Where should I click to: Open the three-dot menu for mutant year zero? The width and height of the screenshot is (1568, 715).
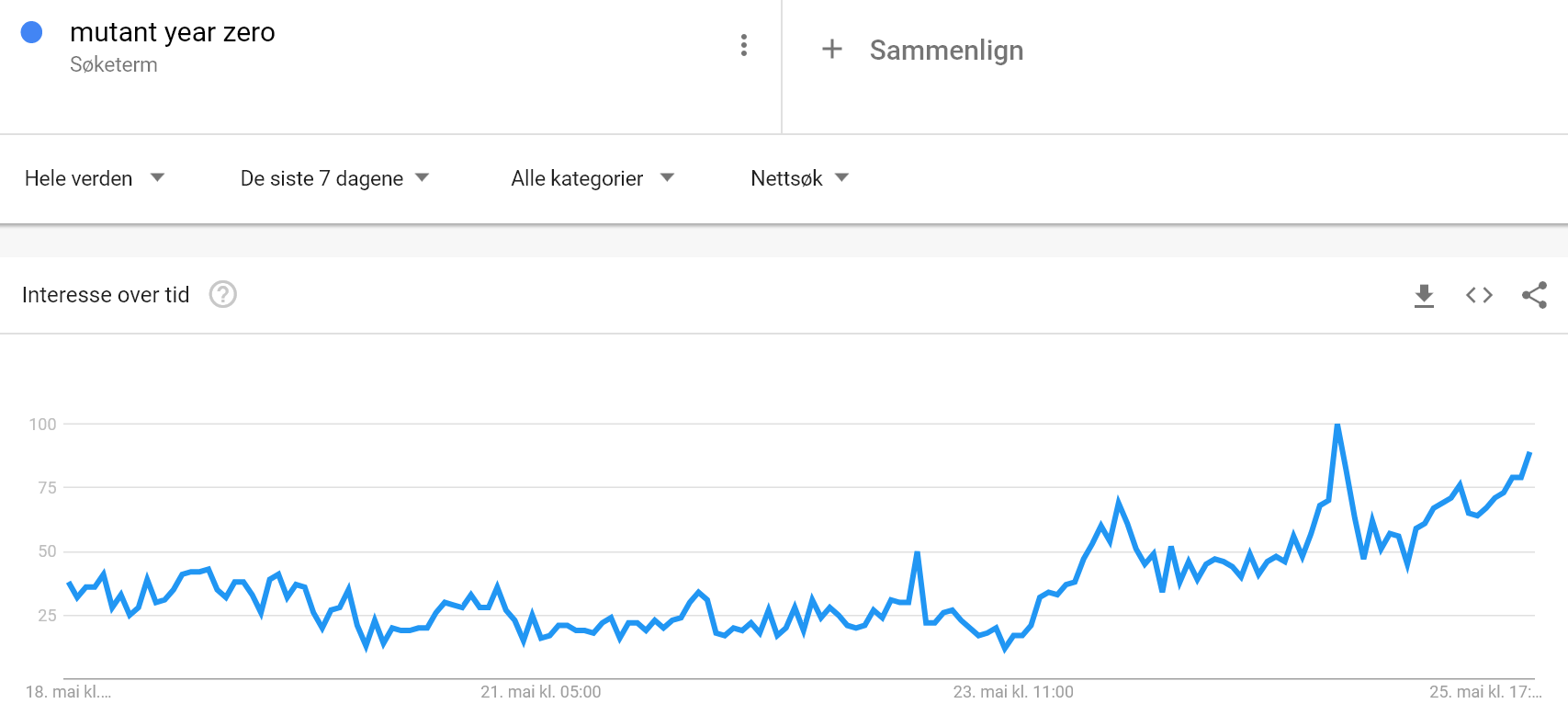click(744, 45)
